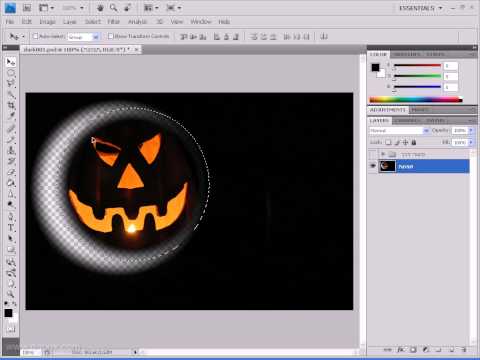Switch to the Adjustments panel tab
Viewport: 480px width, 360px height.
tap(387, 109)
